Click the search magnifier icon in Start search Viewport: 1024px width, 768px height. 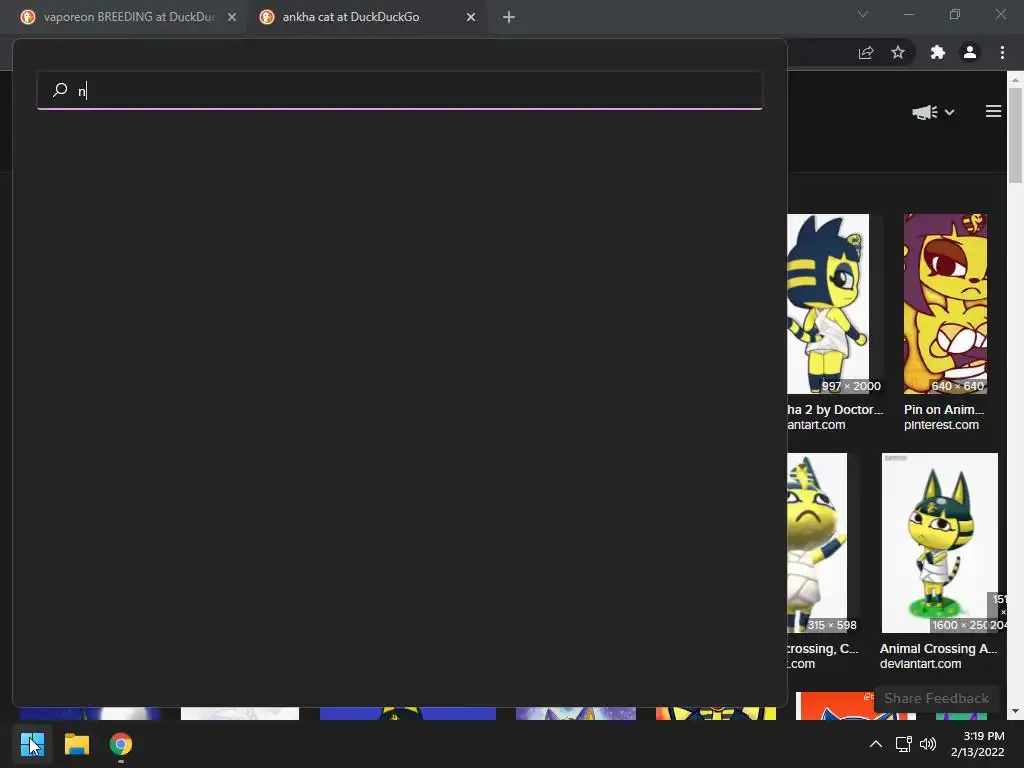coord(60,89)
